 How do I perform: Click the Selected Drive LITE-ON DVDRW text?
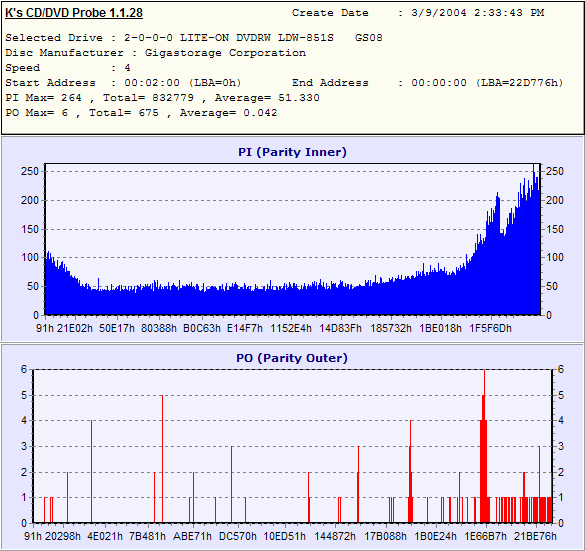click(194, 38)
